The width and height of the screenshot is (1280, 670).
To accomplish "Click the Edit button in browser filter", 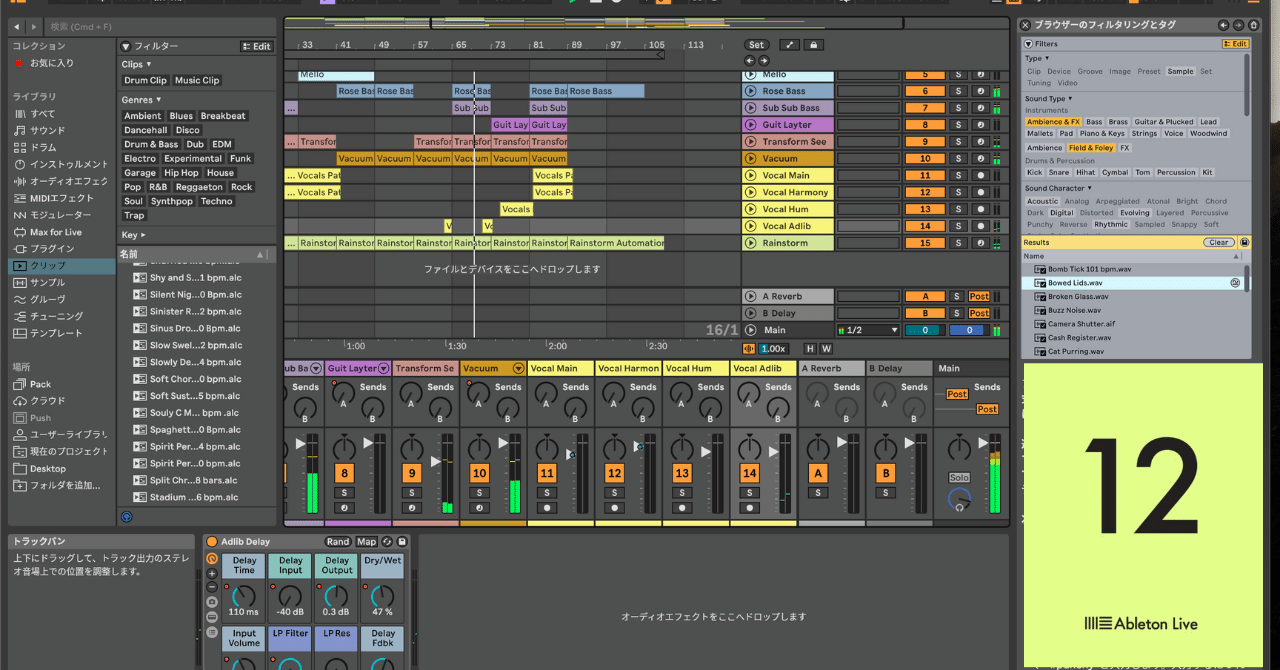I will (257, 46).
